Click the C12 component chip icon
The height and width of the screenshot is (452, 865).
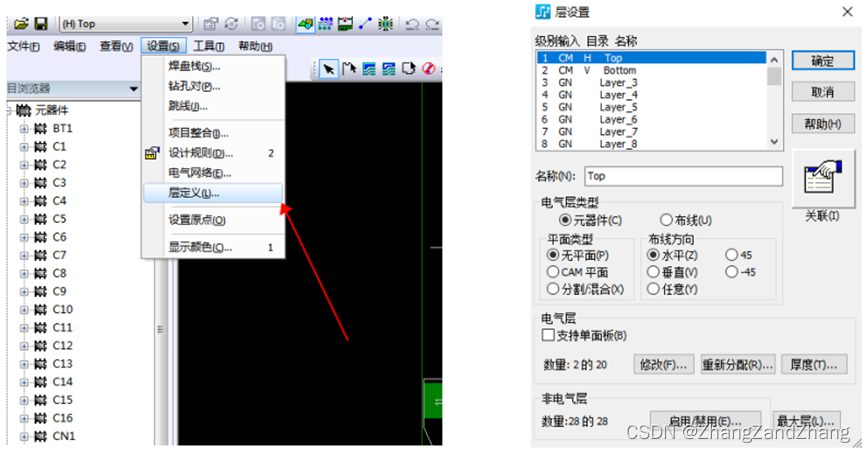pyautogui.click(x=40, y=346)
